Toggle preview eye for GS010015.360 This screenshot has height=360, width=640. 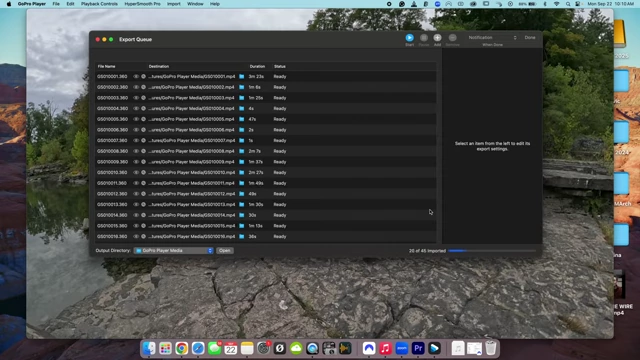point(136,226)
